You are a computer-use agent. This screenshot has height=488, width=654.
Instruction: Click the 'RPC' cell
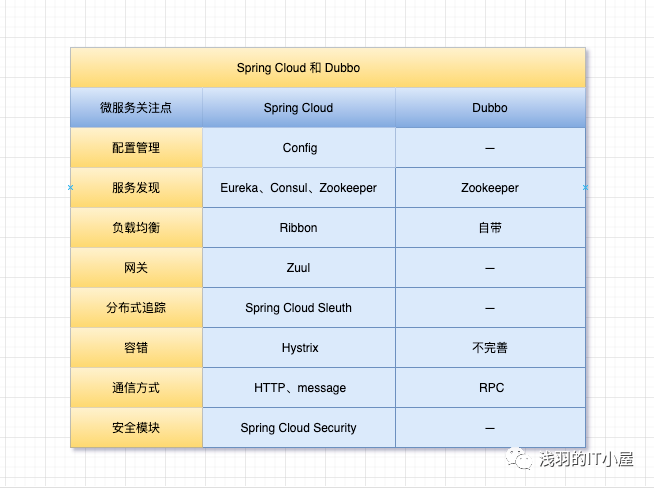click(490, 388)
